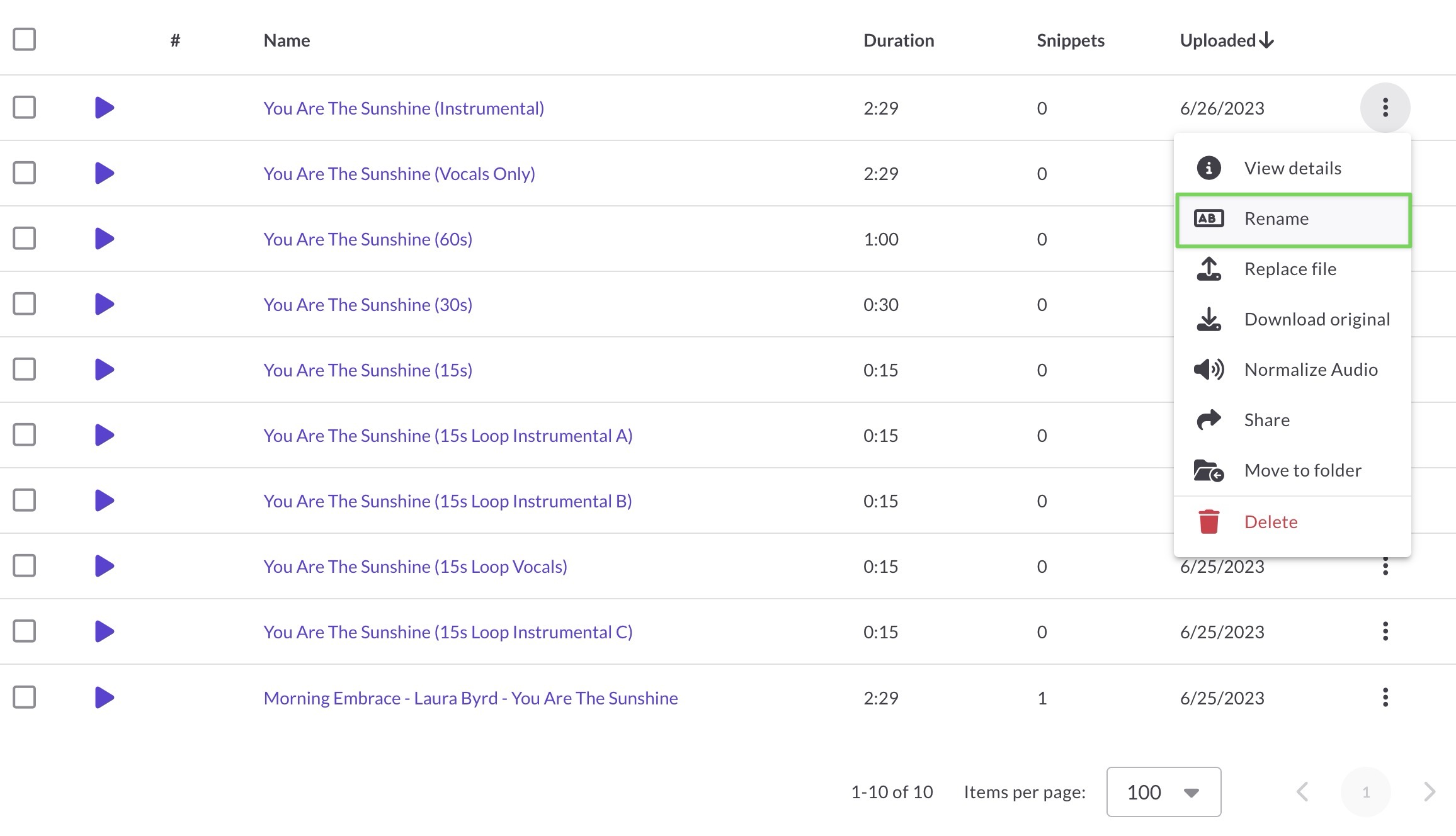
Task: Open the You Are The Sunshine (15s) link
Action: [368, 370]
